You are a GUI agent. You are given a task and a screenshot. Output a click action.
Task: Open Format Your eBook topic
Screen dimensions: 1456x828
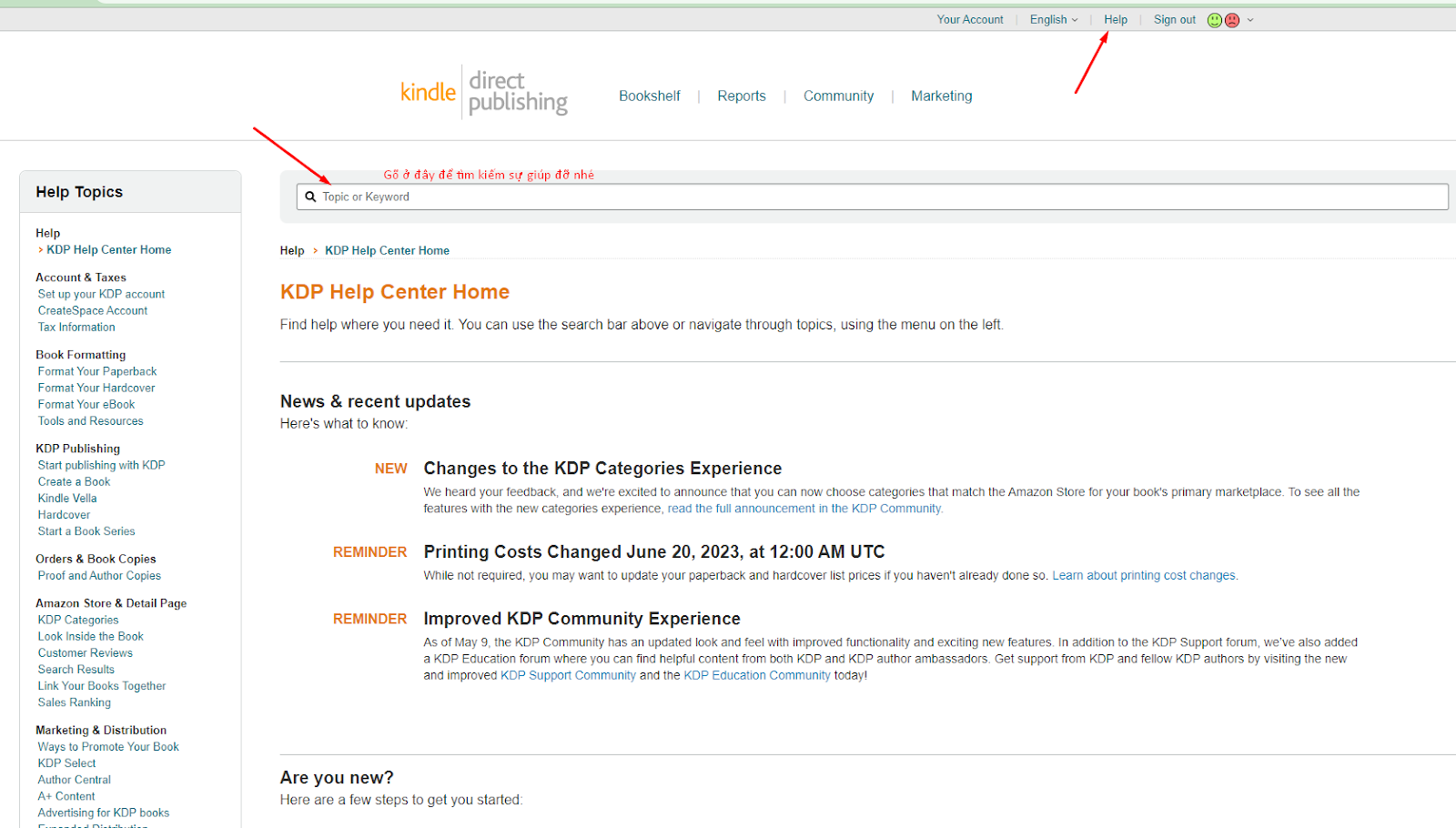coord(86,404)
